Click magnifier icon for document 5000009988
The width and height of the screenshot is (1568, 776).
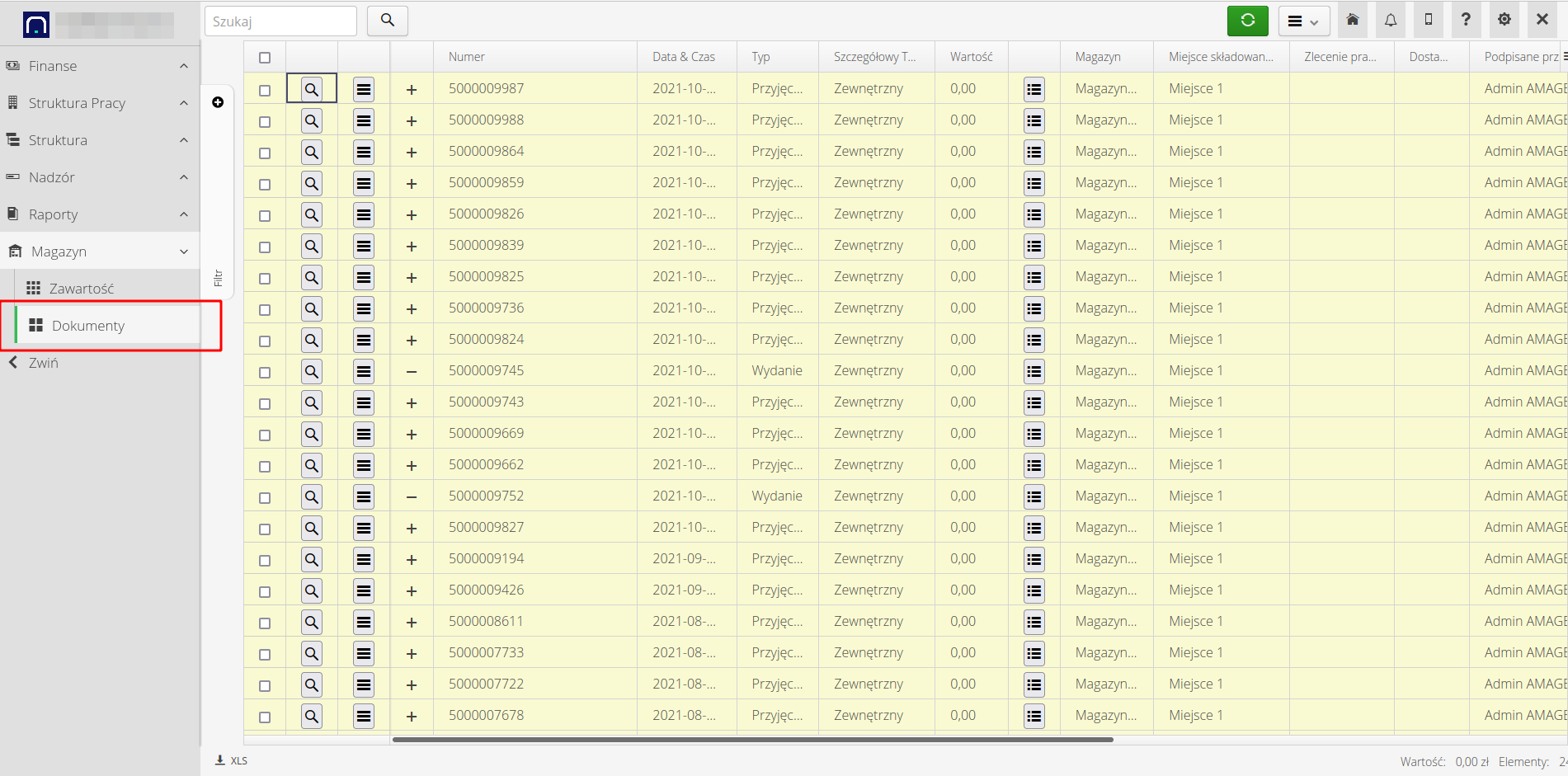[x=312, y=121]
